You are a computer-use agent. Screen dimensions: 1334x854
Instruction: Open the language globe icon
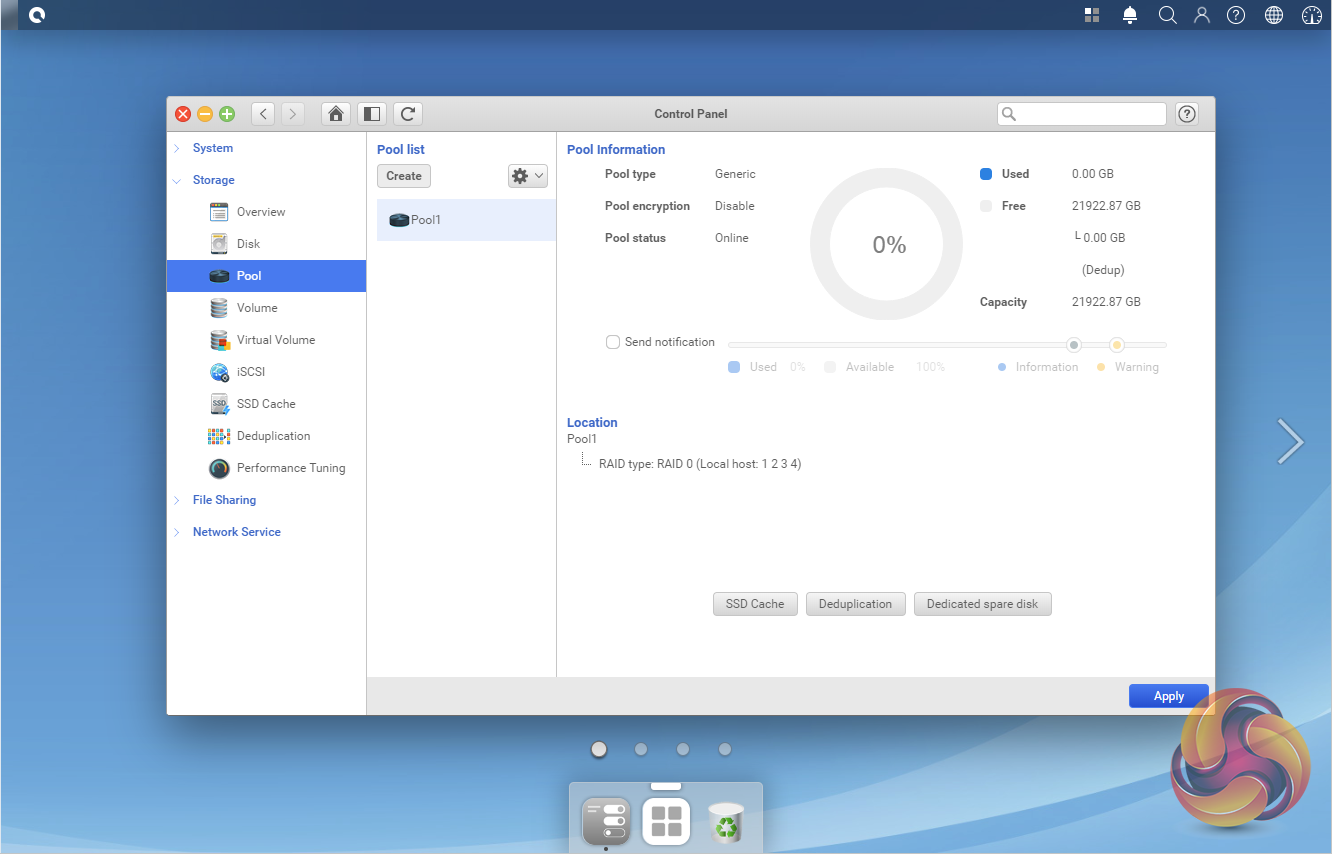[x=1274, y=15]
